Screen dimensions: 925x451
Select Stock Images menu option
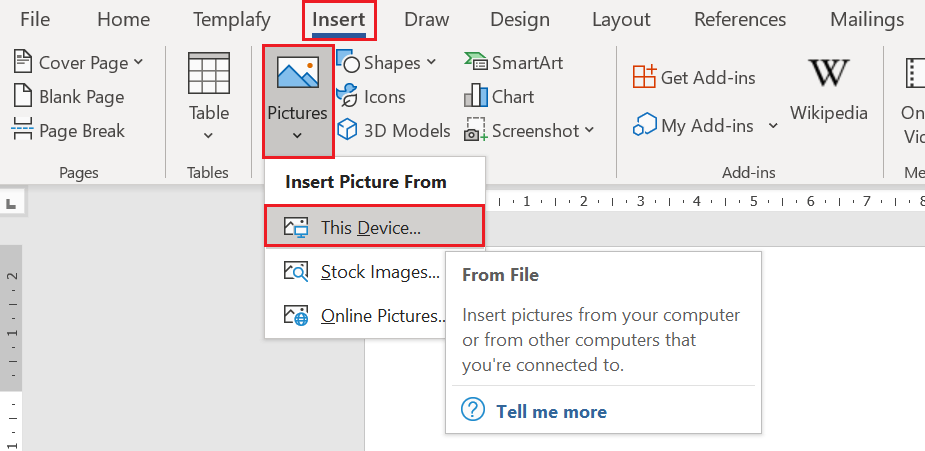[x=379, y=272]
